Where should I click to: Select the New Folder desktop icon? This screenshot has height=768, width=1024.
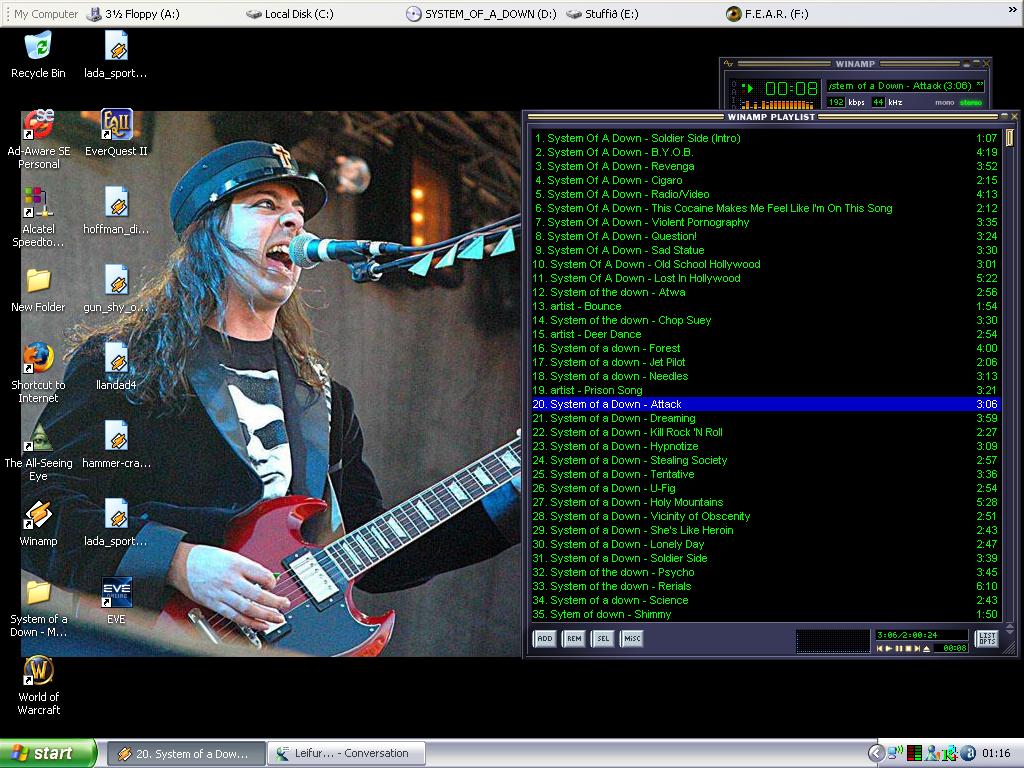tap(39, 289)
